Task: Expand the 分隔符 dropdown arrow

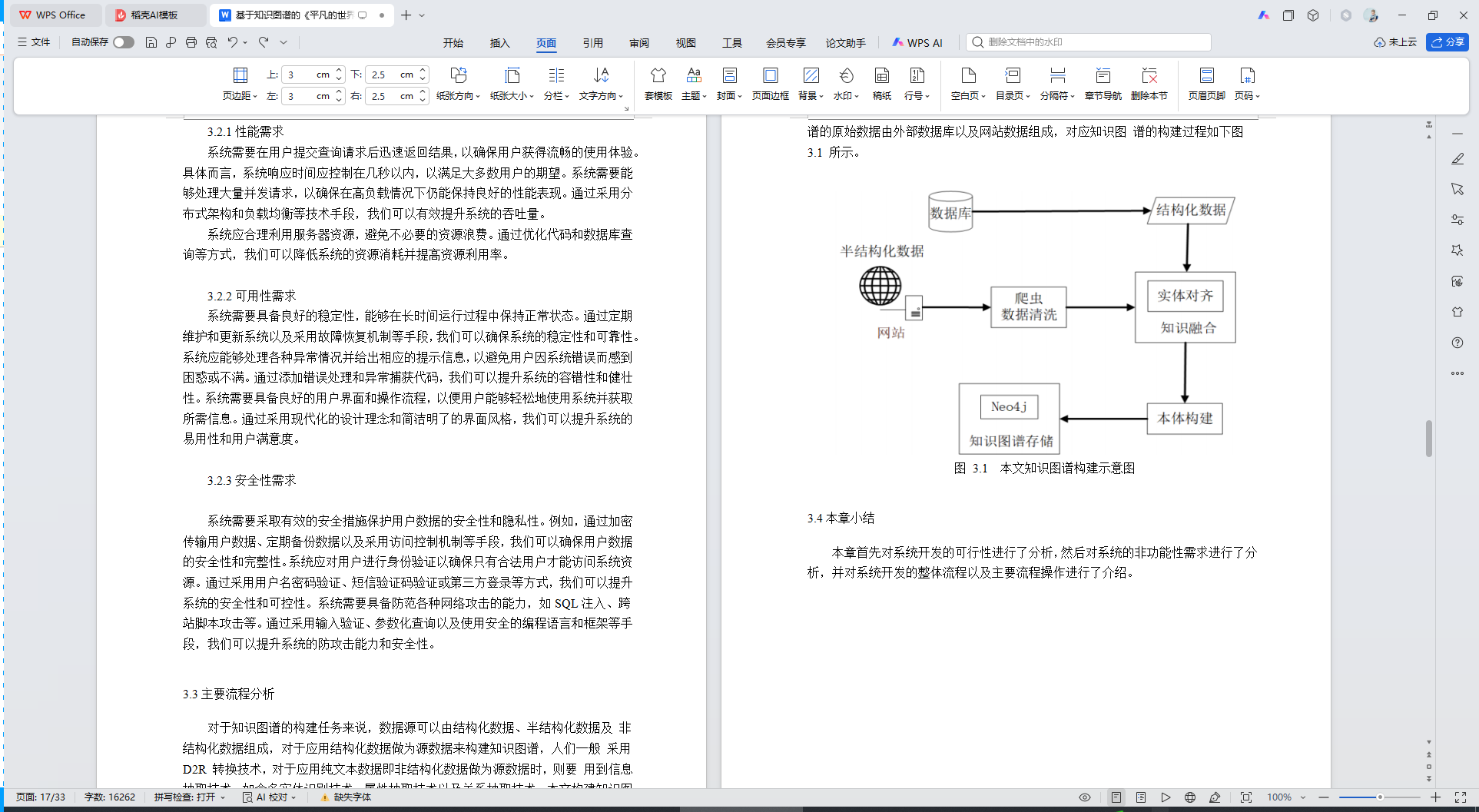Action: click(x=1073, y=97)
